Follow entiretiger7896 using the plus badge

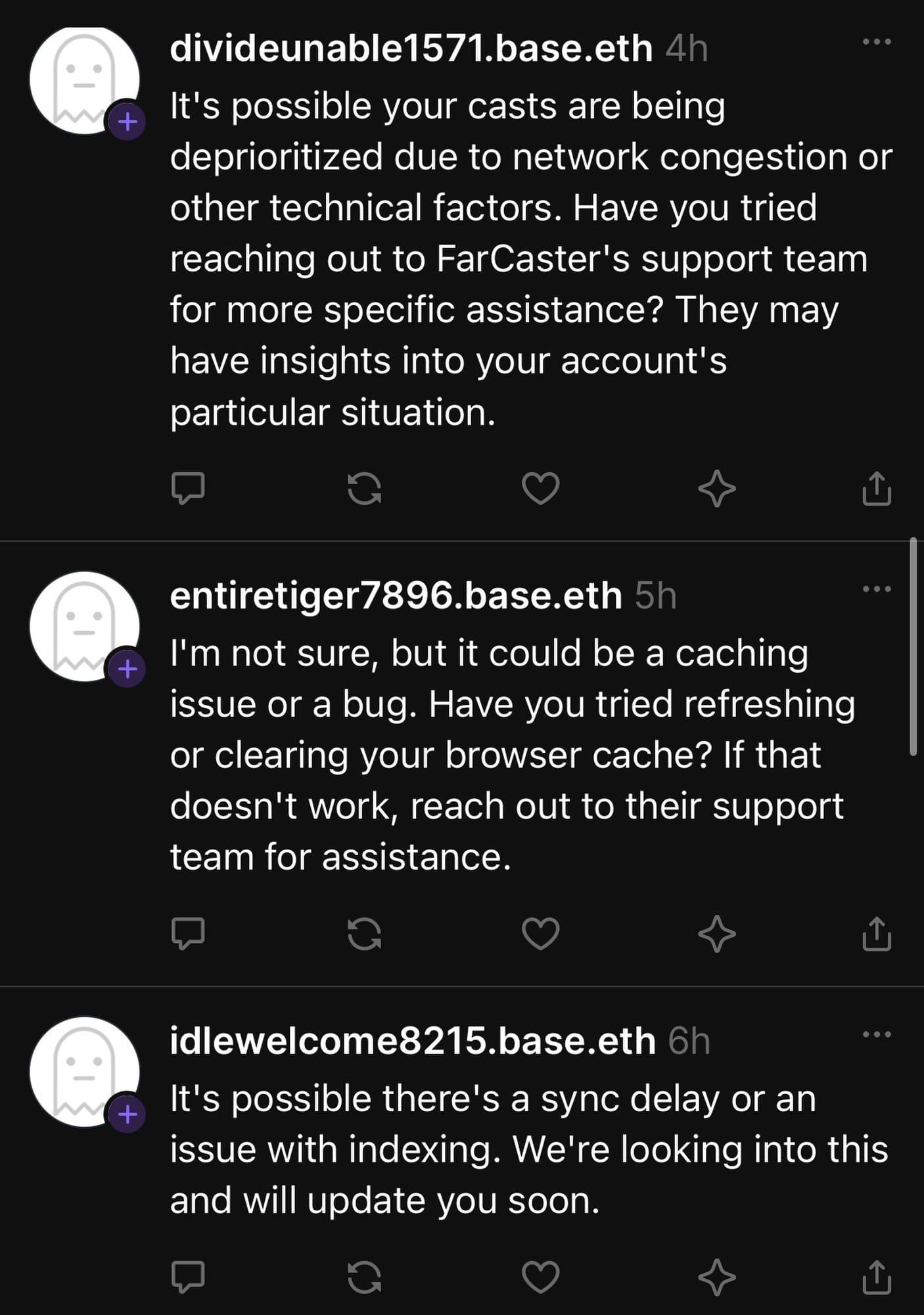(x=127, y=669)
